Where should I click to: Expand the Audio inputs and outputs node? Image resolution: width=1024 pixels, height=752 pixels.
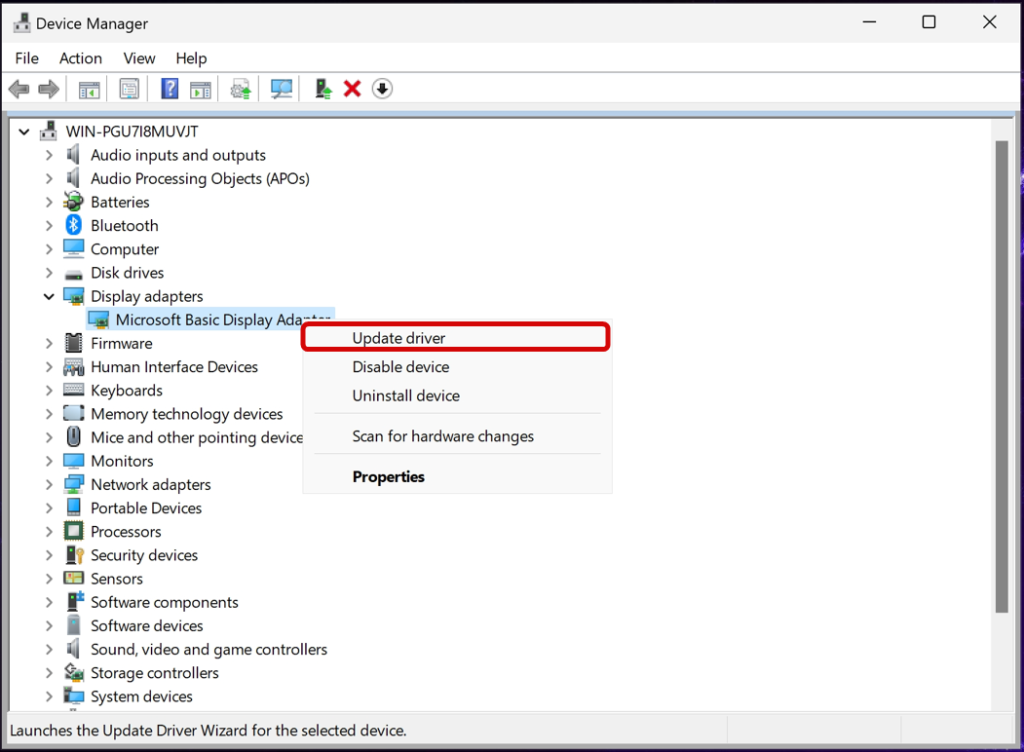[49, 155]
